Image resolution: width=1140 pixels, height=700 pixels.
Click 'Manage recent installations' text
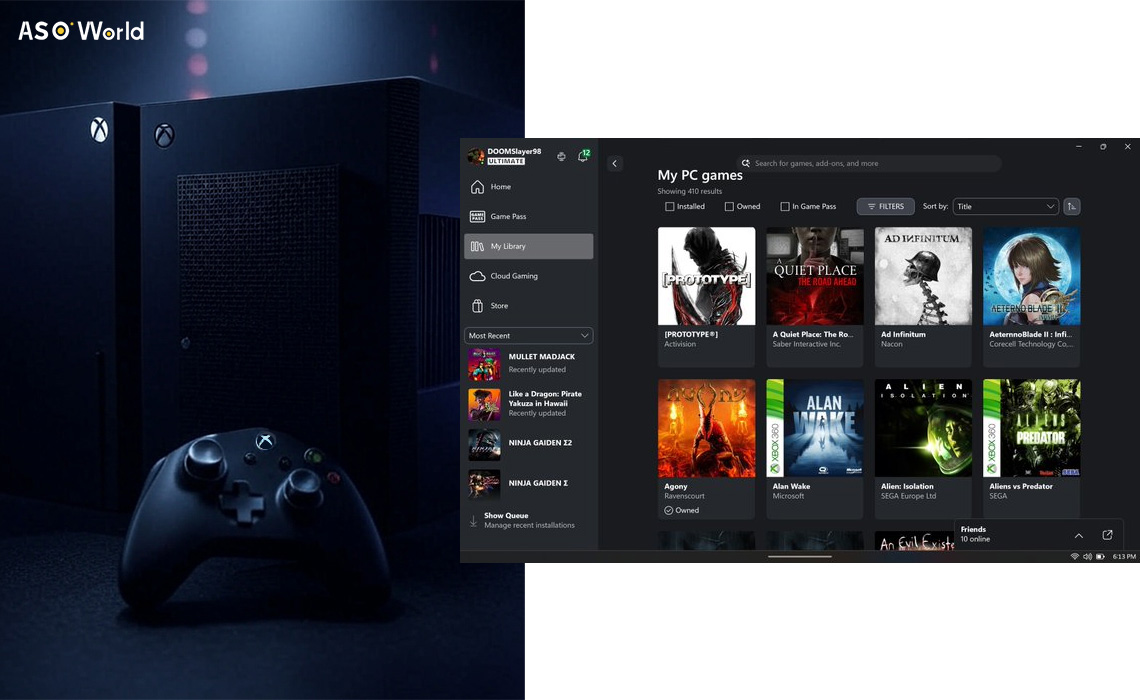tap(529, 526)
